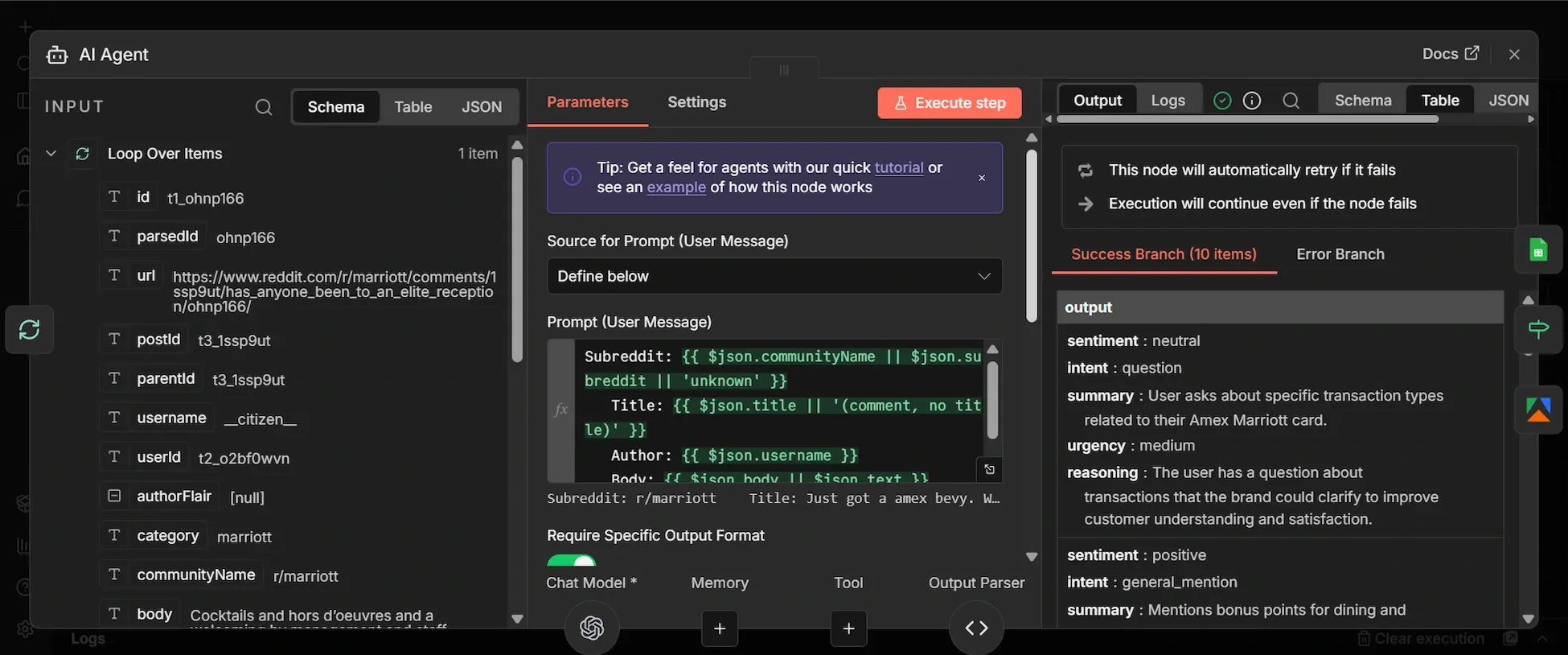Open the input search magnifier icon
The image size is (1568, 655).
tap(264, 107)
